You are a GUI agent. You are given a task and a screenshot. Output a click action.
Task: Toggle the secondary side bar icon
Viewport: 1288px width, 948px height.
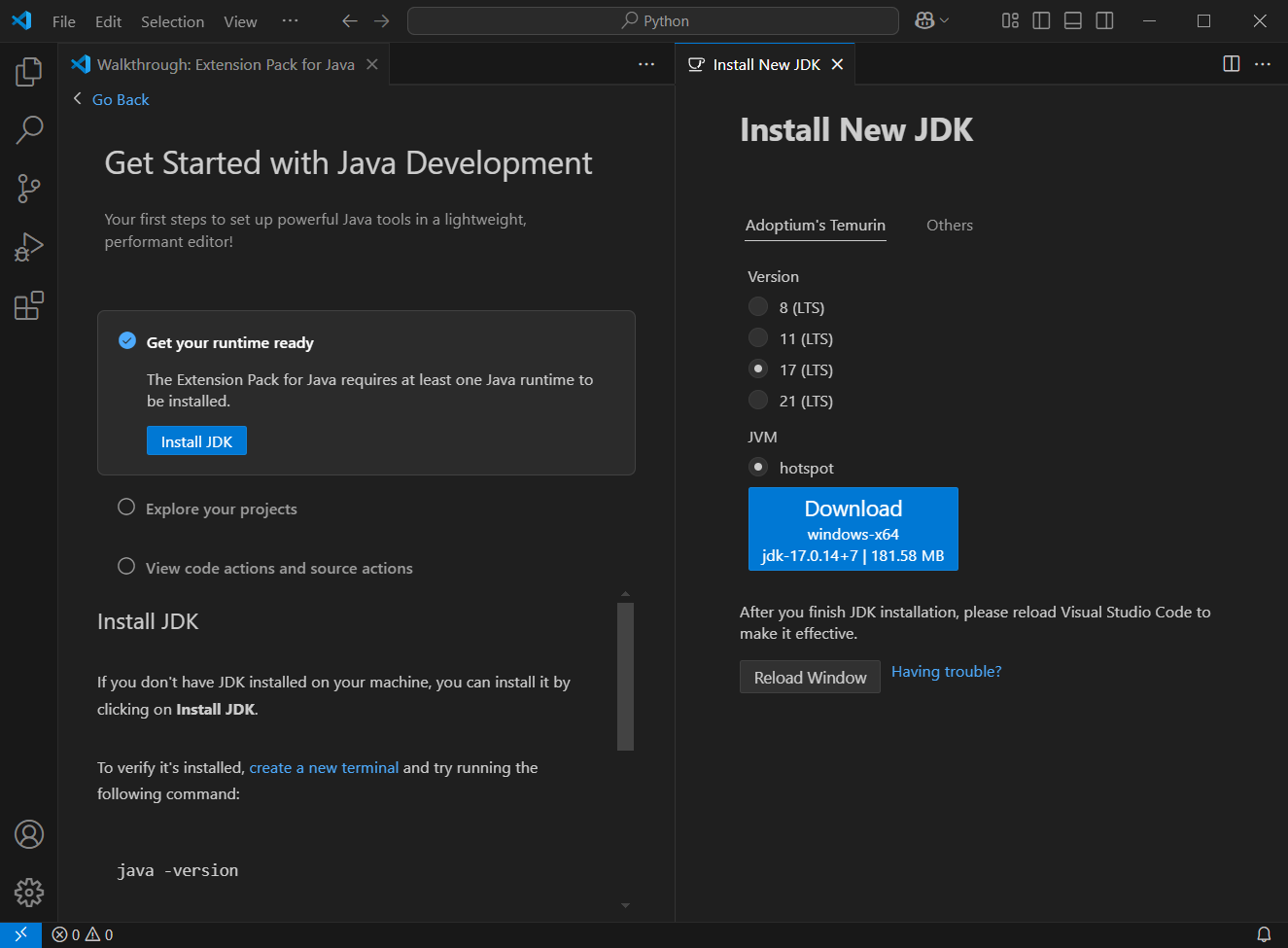point(1104,20)
